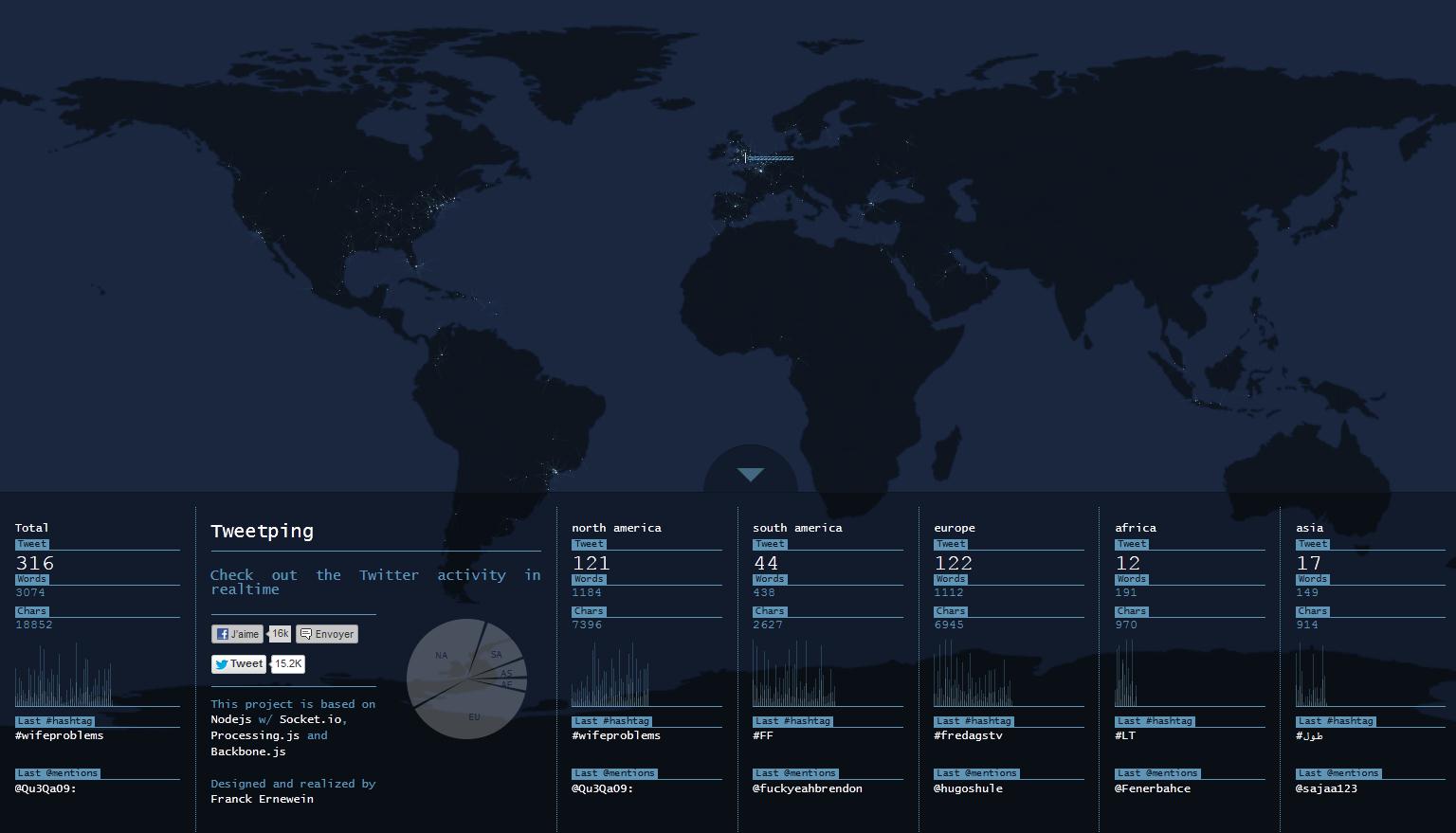
Task: Click europe words value 1112
Action: pos(949,592)
